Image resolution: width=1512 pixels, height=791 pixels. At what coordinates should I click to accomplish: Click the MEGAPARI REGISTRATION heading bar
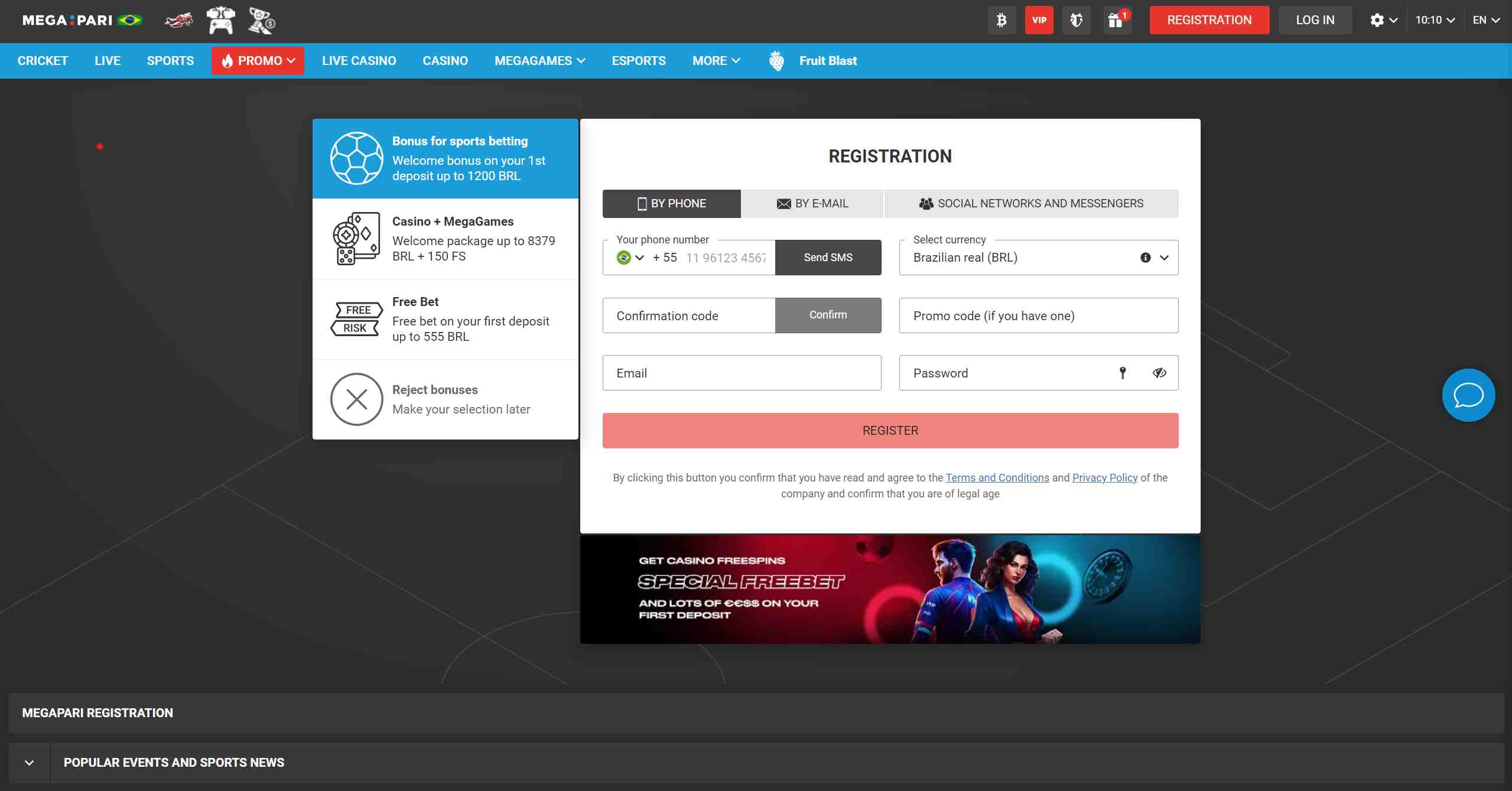point(756,713)
